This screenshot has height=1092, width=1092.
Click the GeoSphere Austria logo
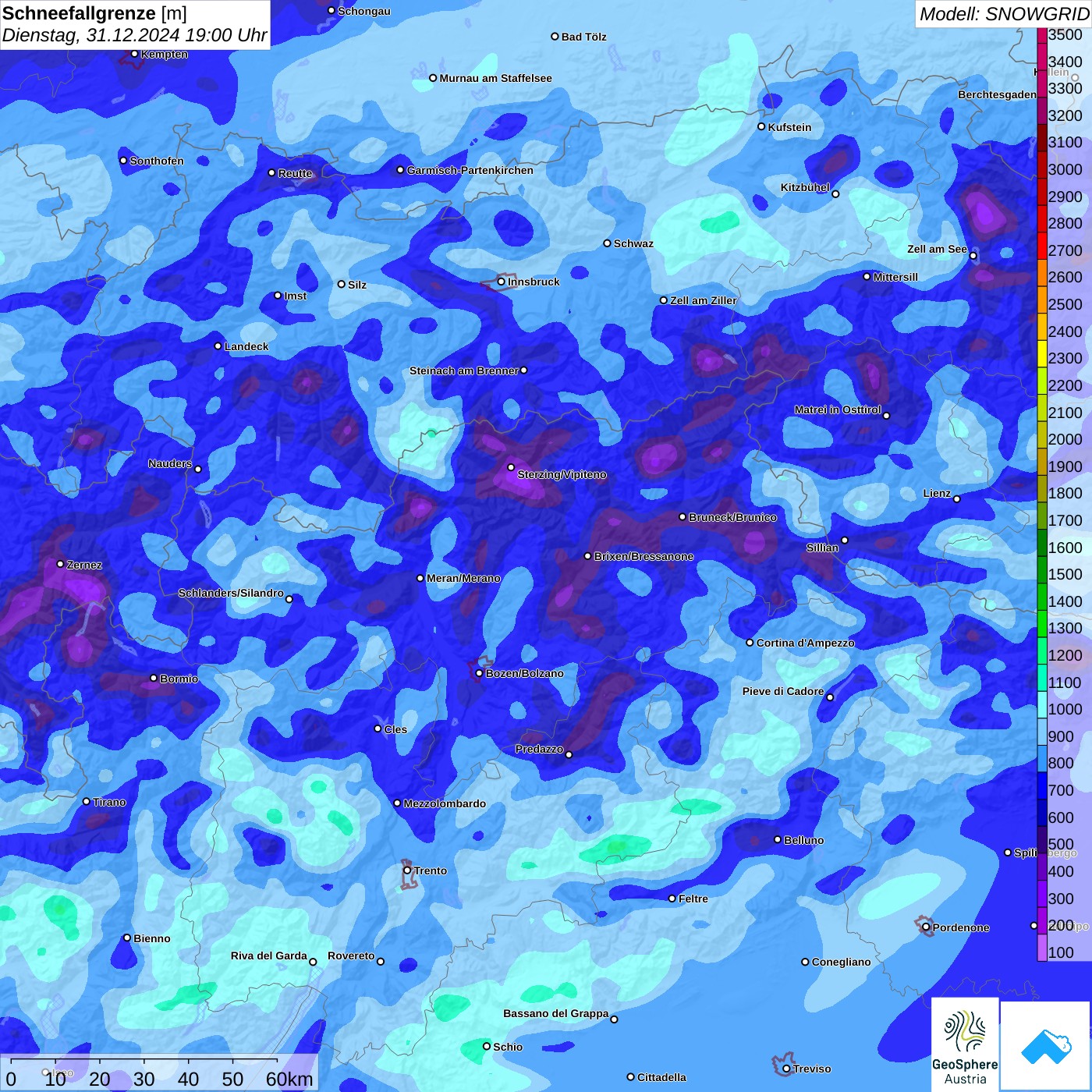(965, 1044)
